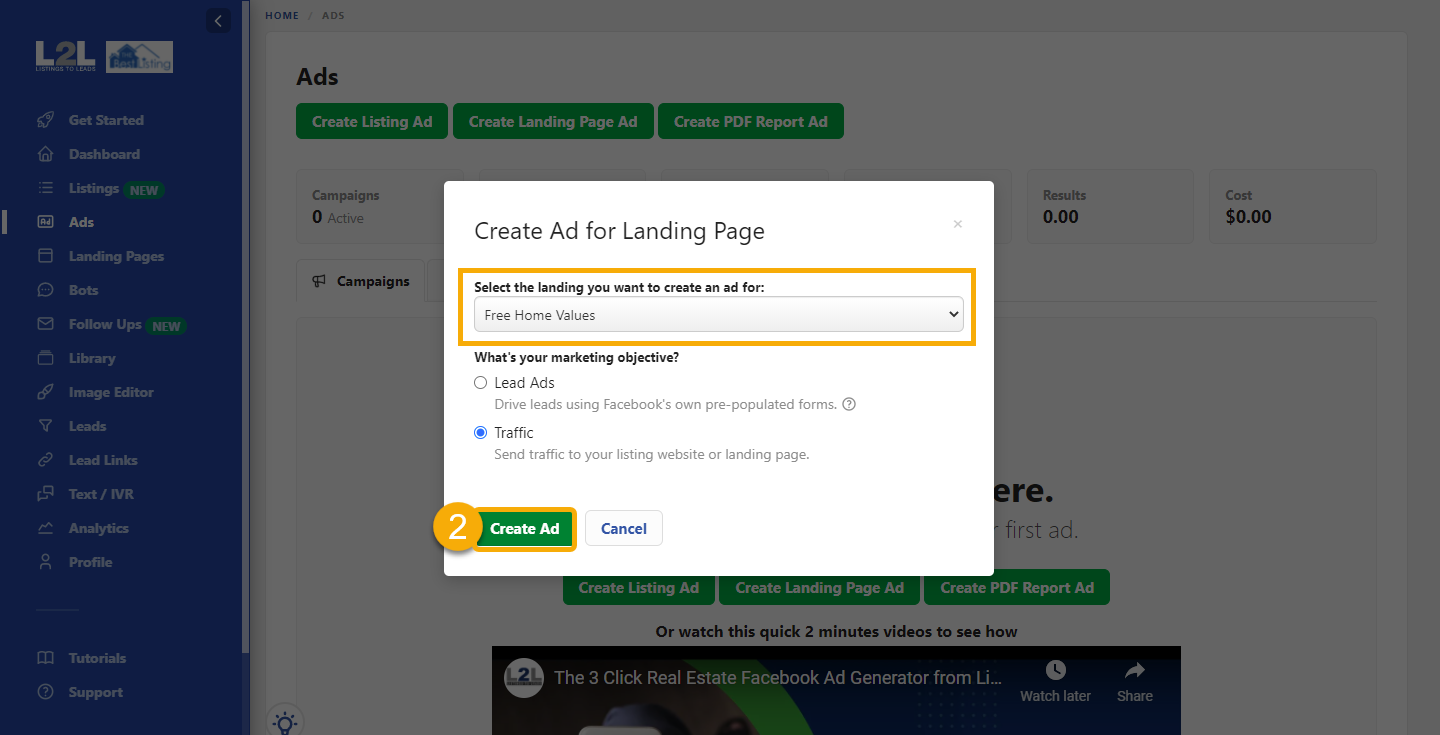The height and width of the screenshot is (735, 1440).
Task: Click the HOME breadcrumb link
Action: 281,15
